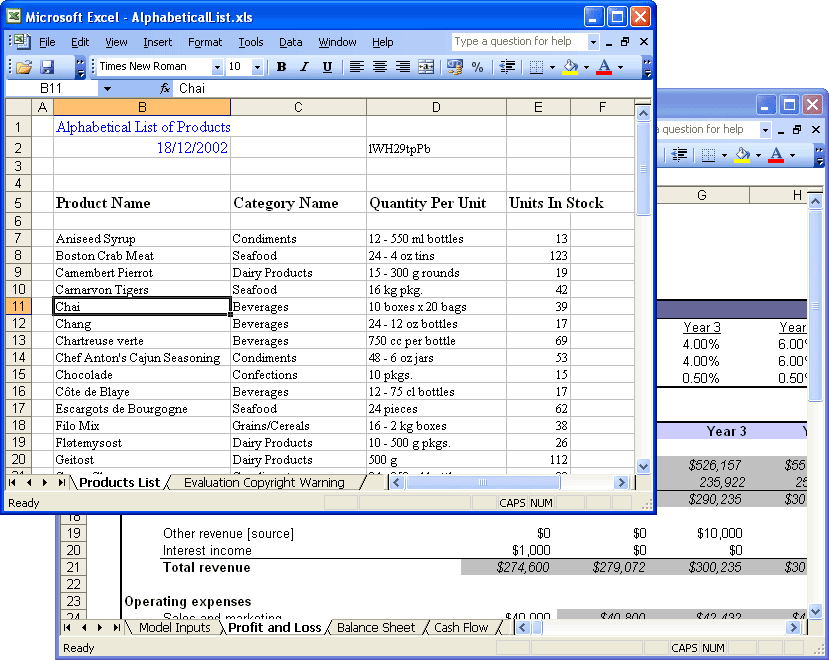Apply red Font Color in front window
Image resolution: width=829 pixels, height=660 pixels.
click(x=604, y=67)
